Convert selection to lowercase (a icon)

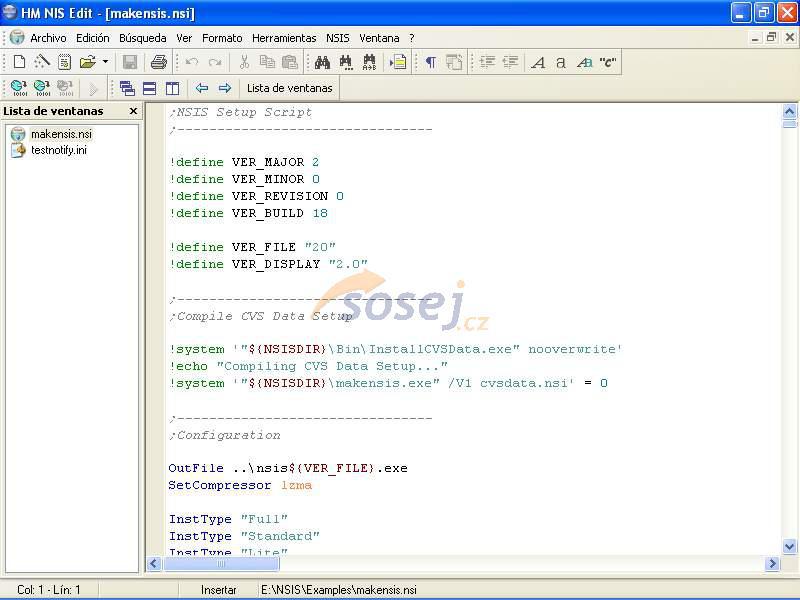click(x=561, y=62)
